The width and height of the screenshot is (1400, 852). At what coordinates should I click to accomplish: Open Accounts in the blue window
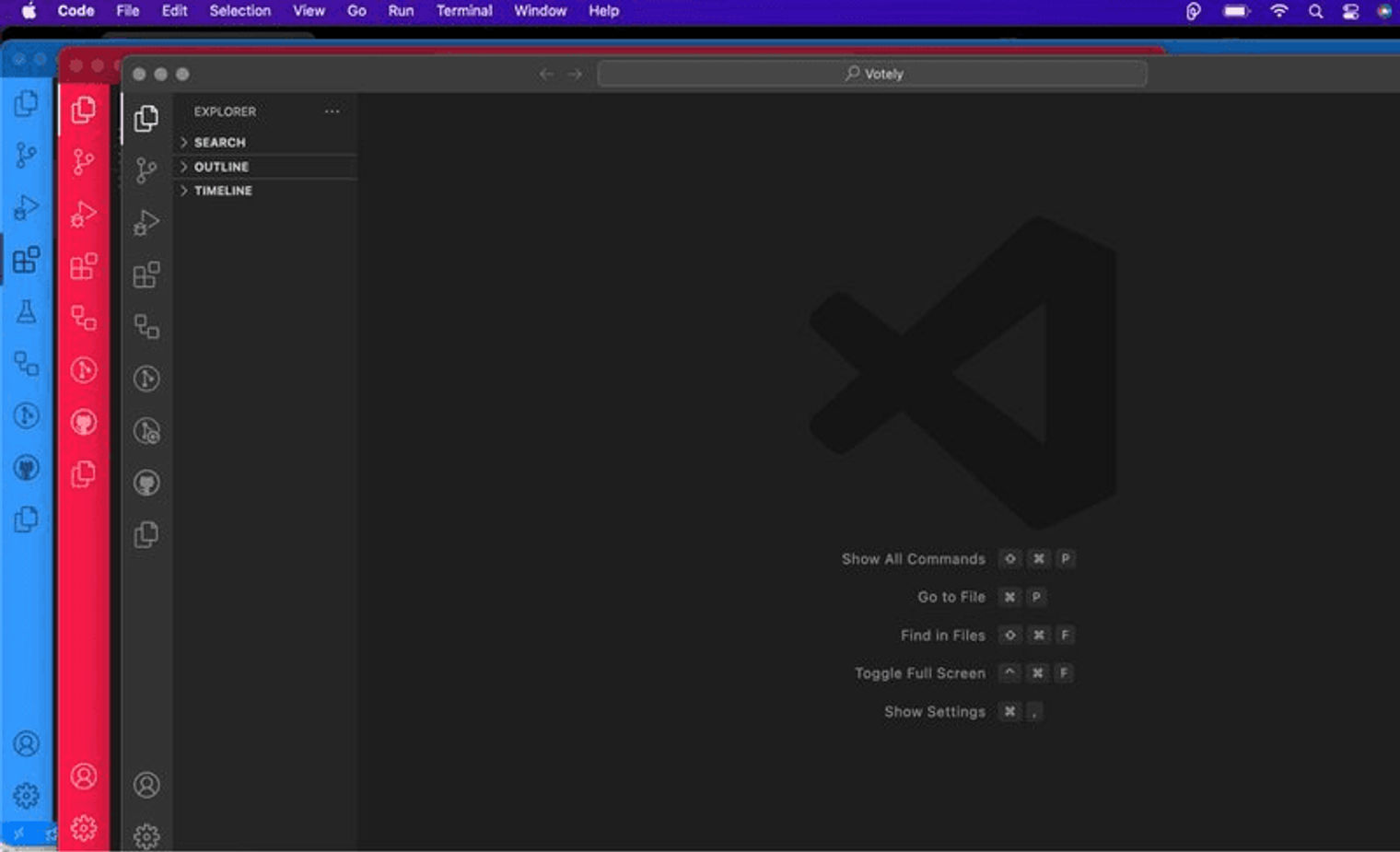(27, 743)
